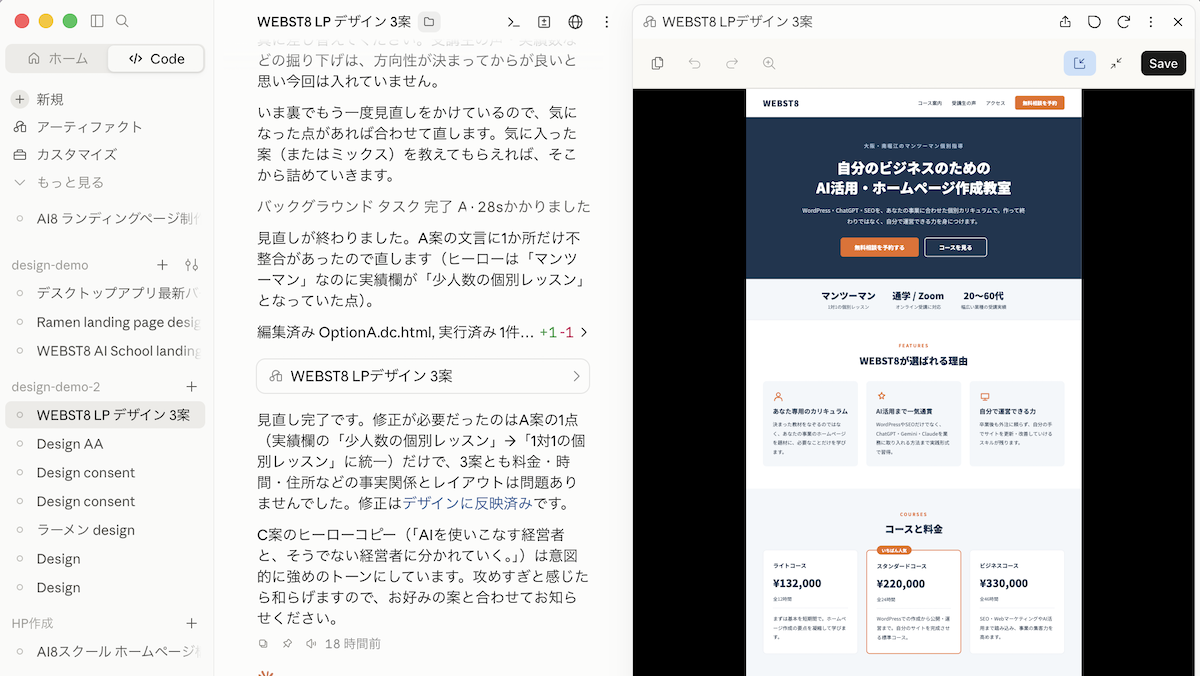
Task: Open the WEBST8 LPデザイン 3案 artifact card
Action: (x=423, y=376)
